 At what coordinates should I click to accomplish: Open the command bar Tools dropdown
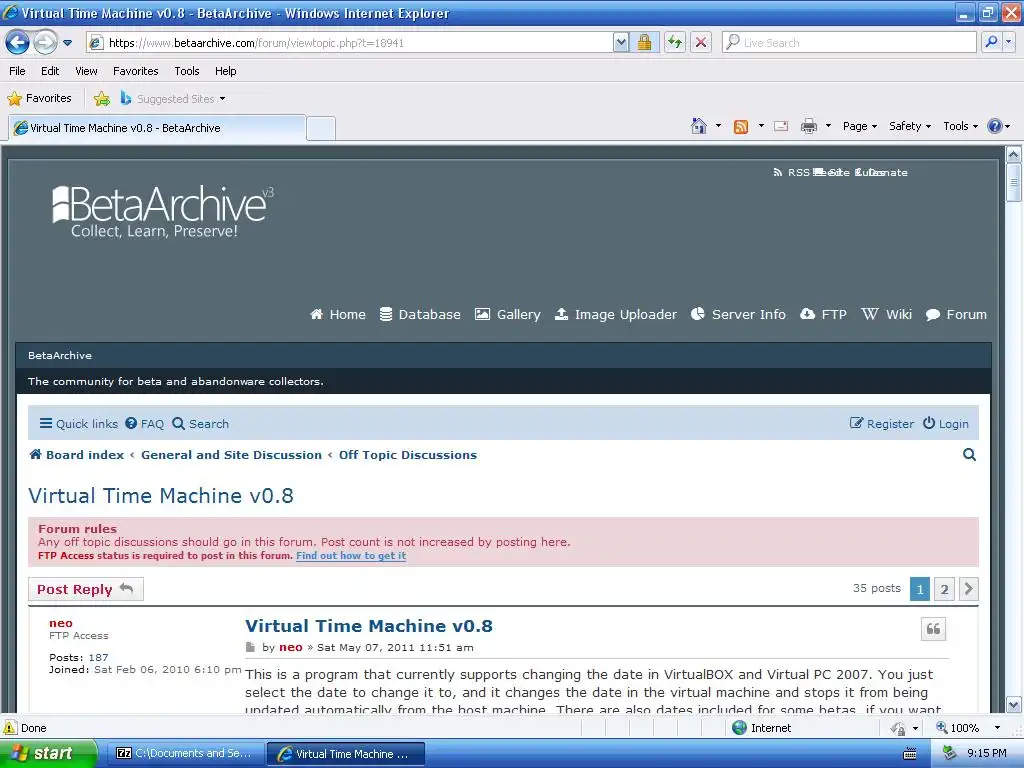[x=961, y=126]
